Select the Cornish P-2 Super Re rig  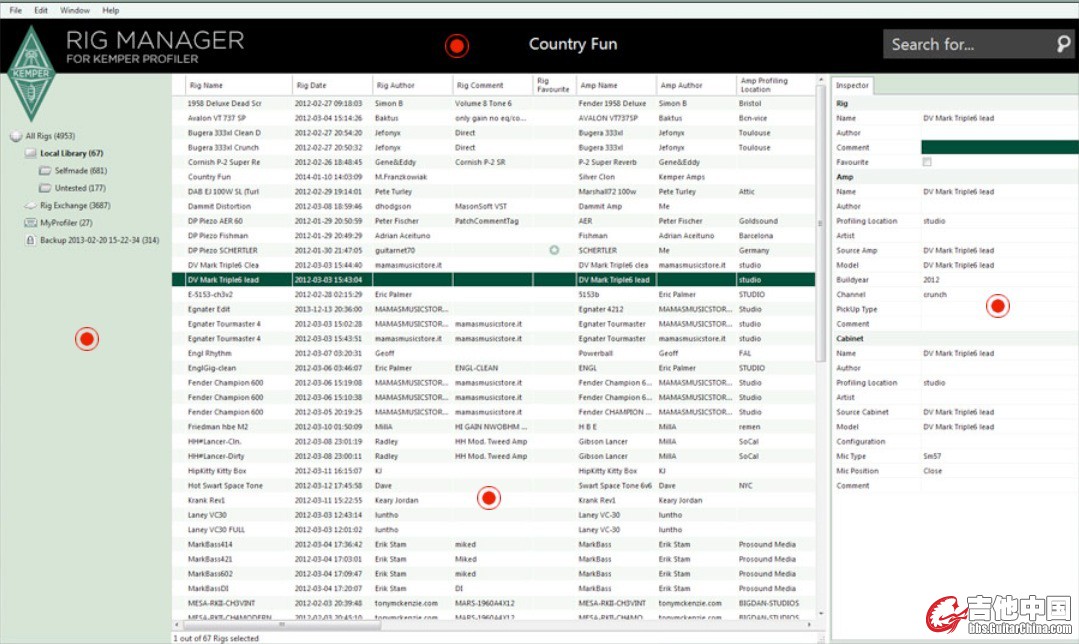[x=493, y=162]
